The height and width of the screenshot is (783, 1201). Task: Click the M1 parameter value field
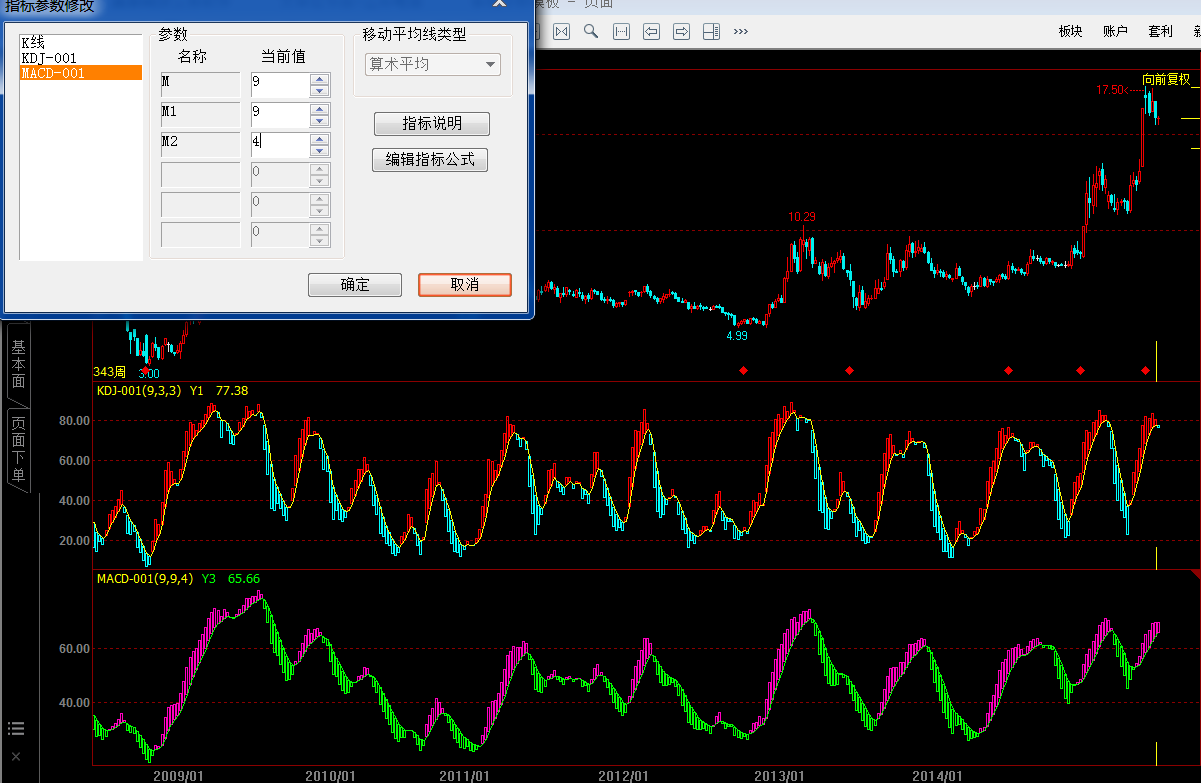click(279, 115)
